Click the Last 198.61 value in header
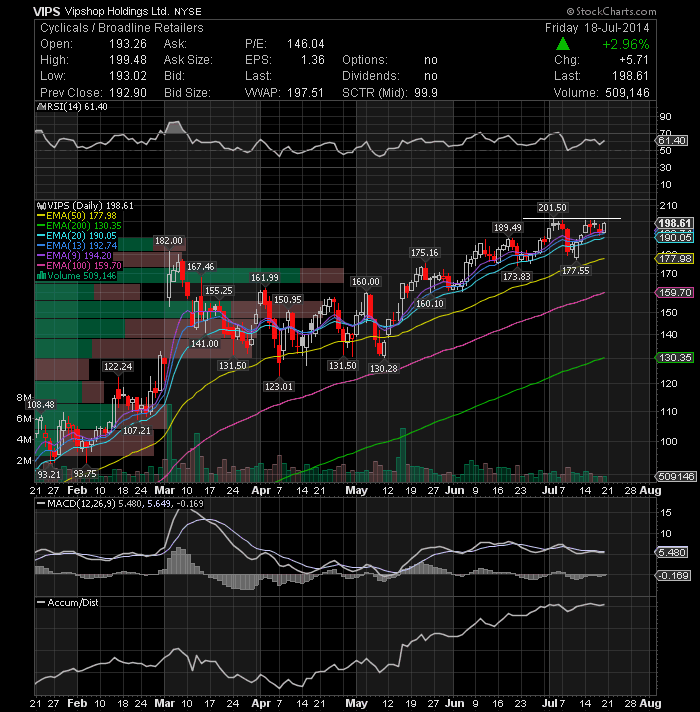This screenshot has width=700, height=712. [630, 76]
